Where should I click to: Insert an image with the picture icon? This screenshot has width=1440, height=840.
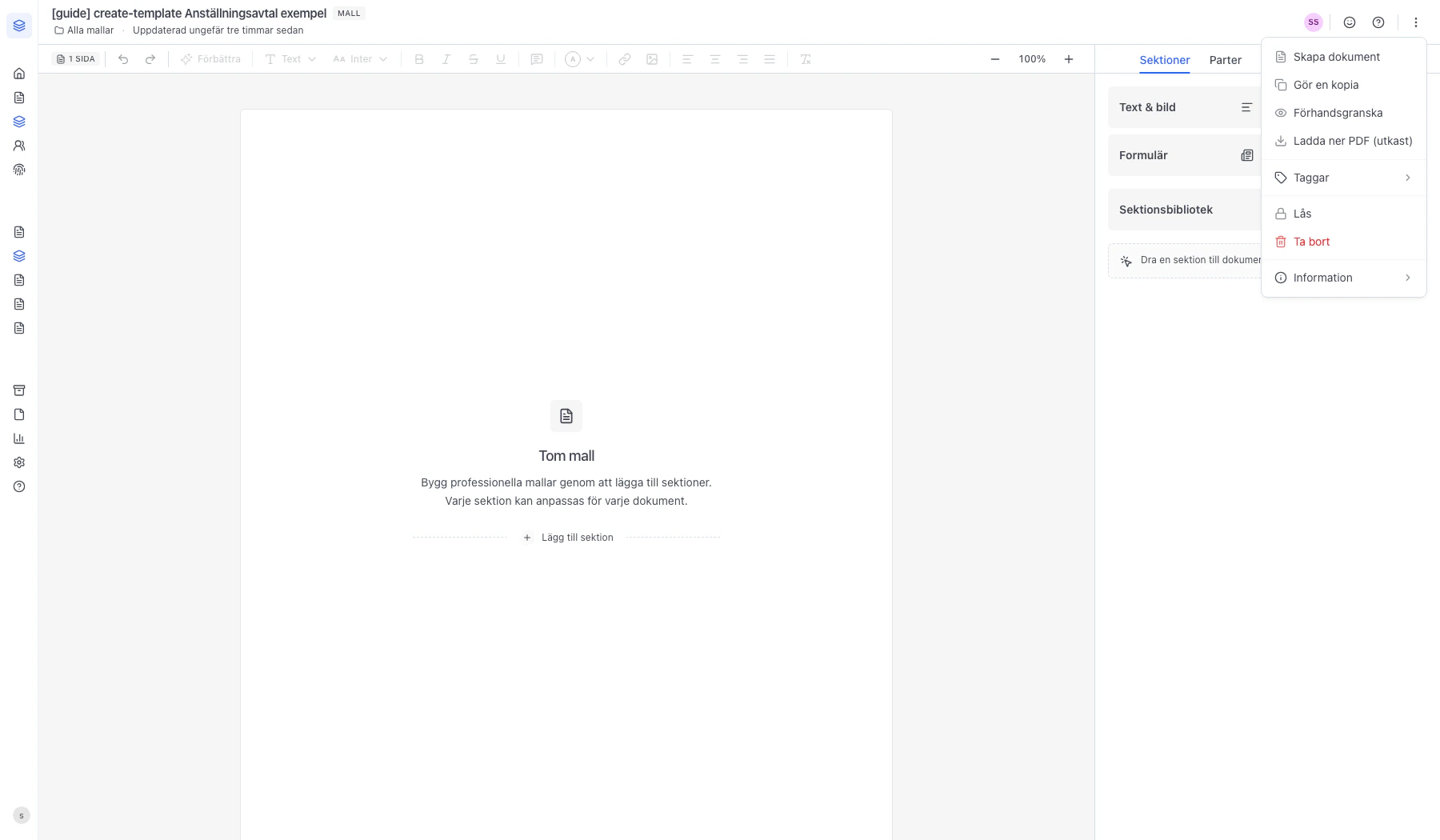652,59
